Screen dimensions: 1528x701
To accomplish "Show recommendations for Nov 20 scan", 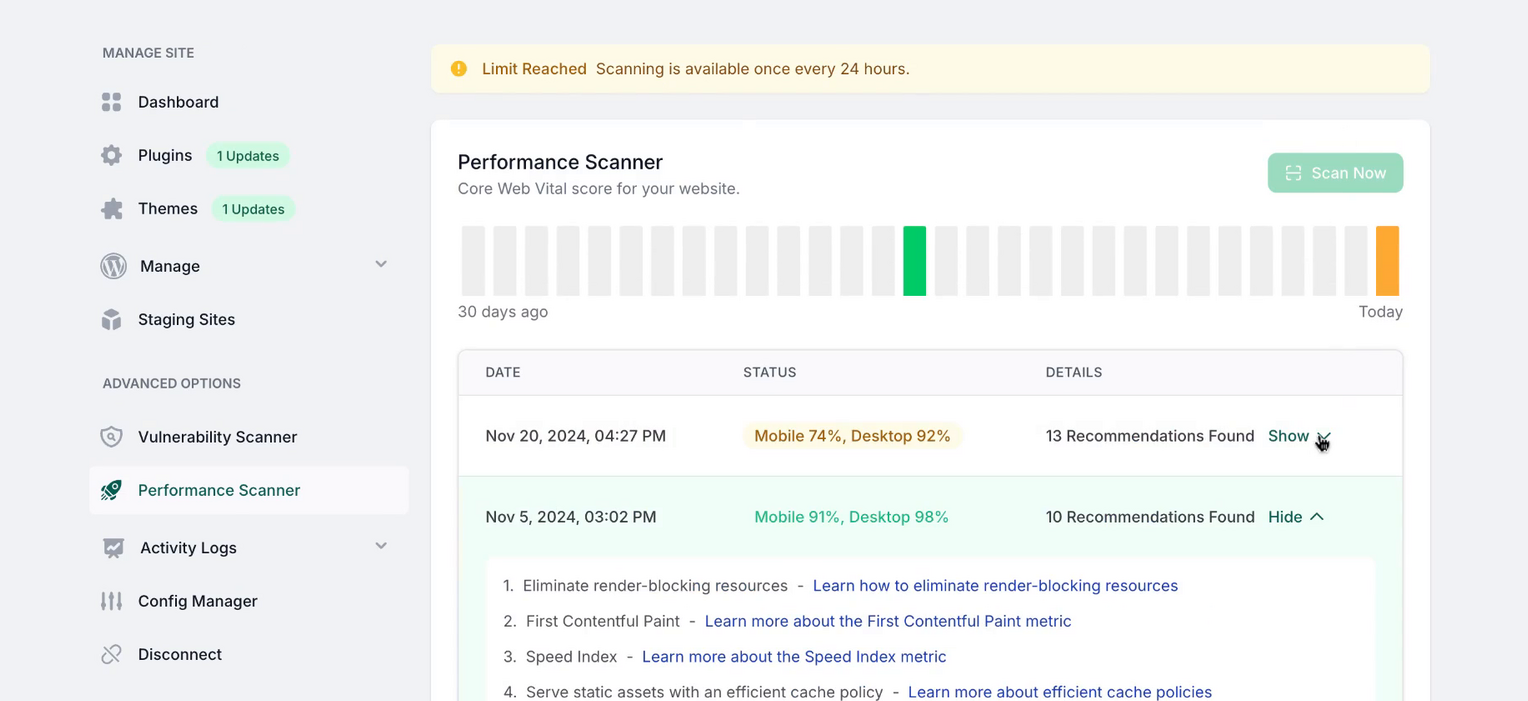I will (1299, 436).
